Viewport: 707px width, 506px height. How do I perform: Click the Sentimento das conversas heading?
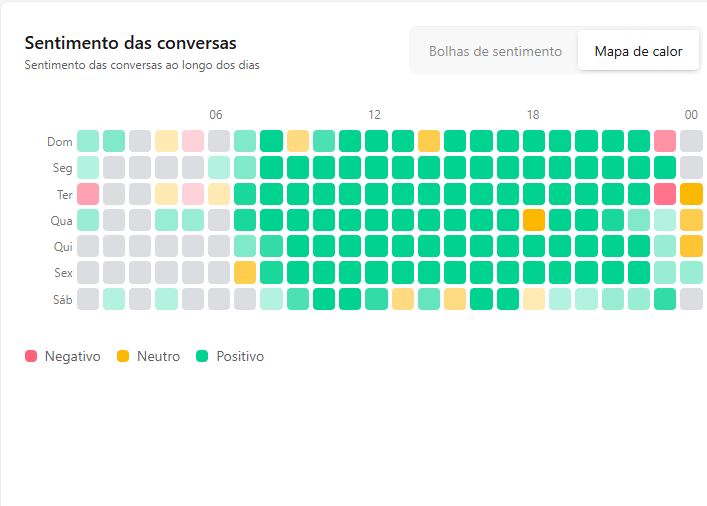(130, 43)
